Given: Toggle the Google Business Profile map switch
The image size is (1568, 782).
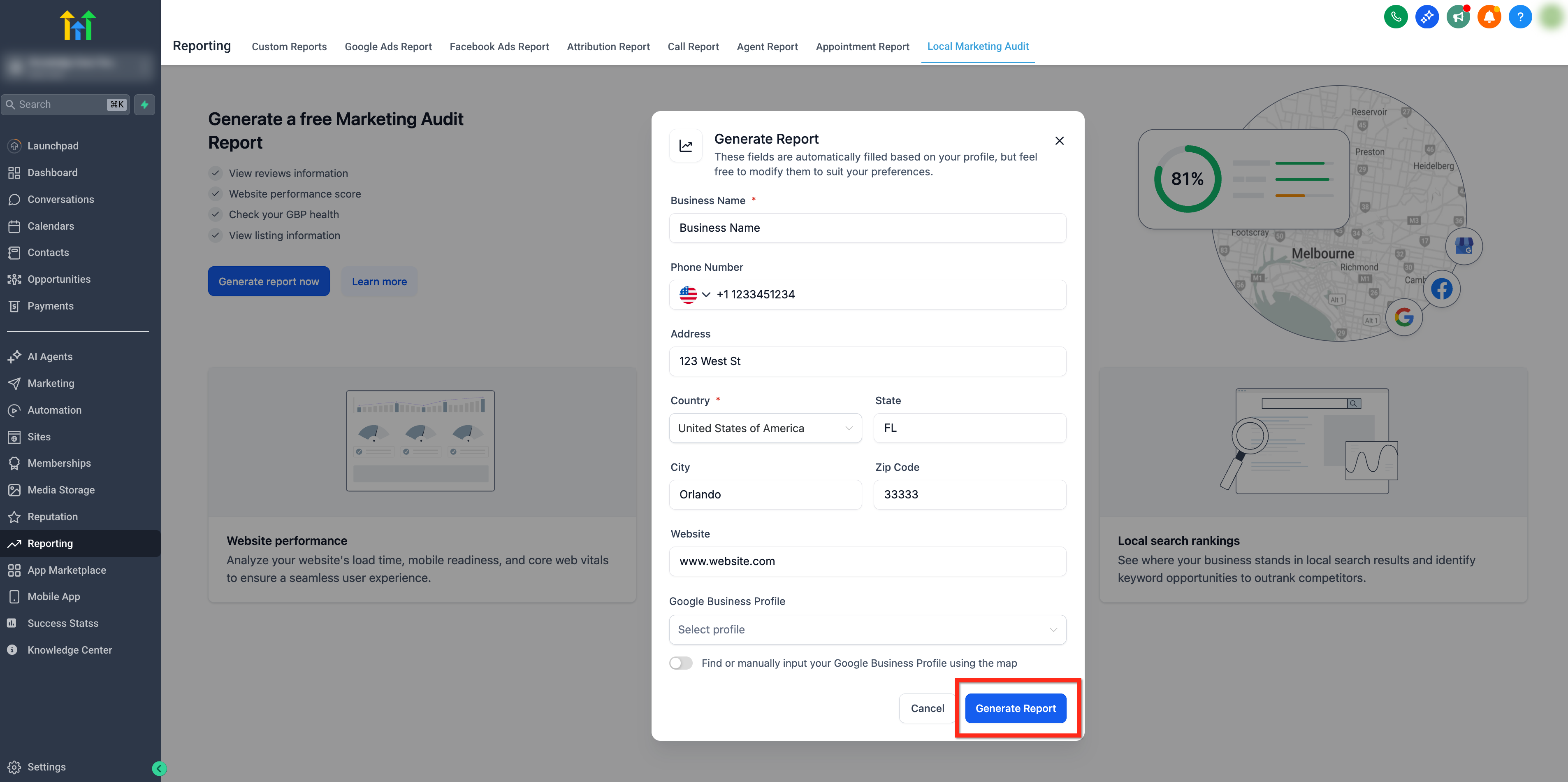Looking at the screenshot, I should point(680,663).
